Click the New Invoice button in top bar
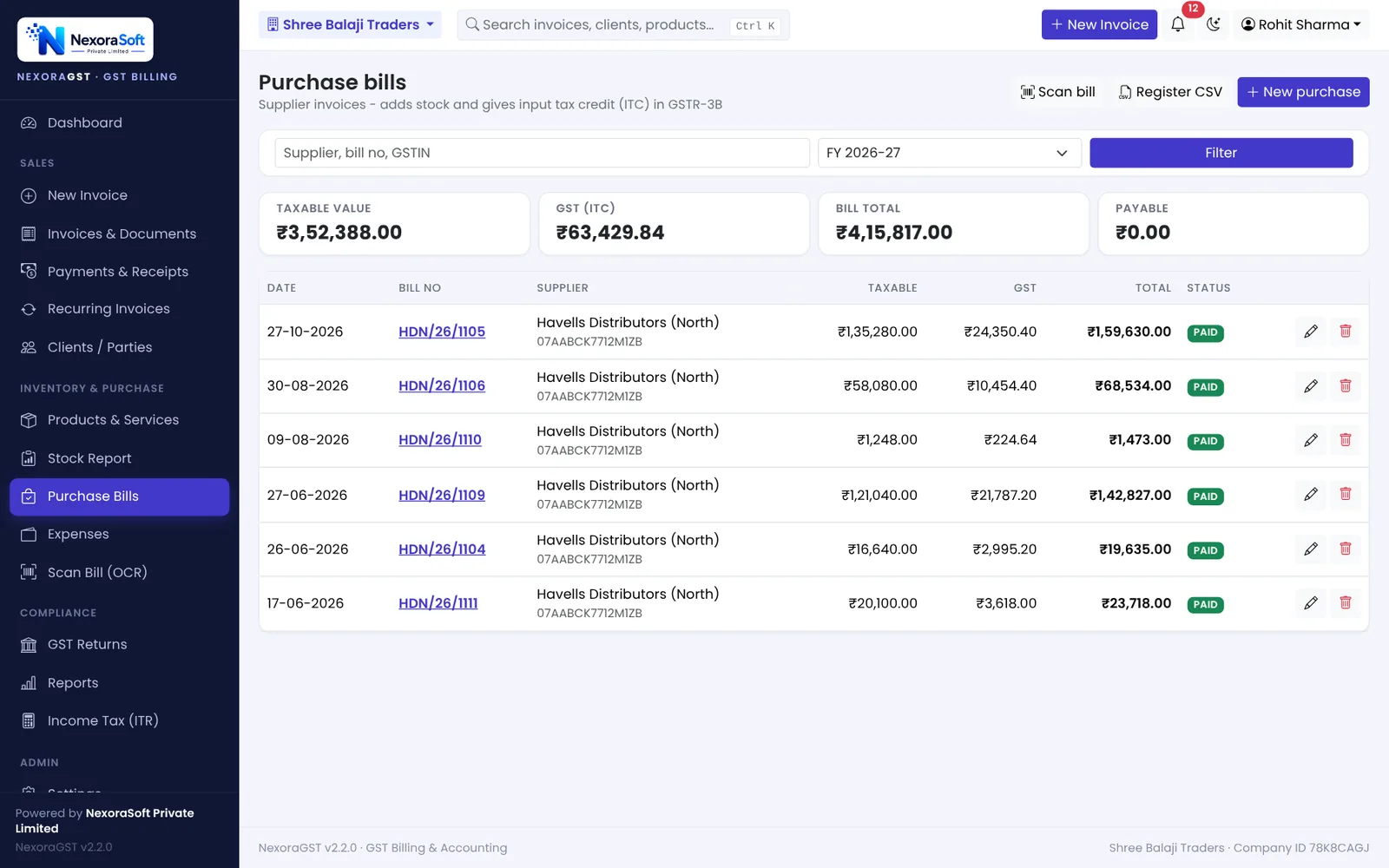The image size is (1389, 868). [1099, 24]
